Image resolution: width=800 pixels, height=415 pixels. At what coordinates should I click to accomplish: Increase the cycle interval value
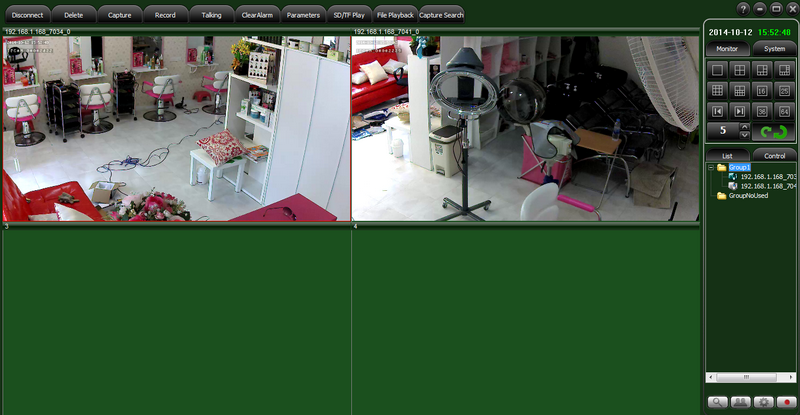tap(744, 127)
